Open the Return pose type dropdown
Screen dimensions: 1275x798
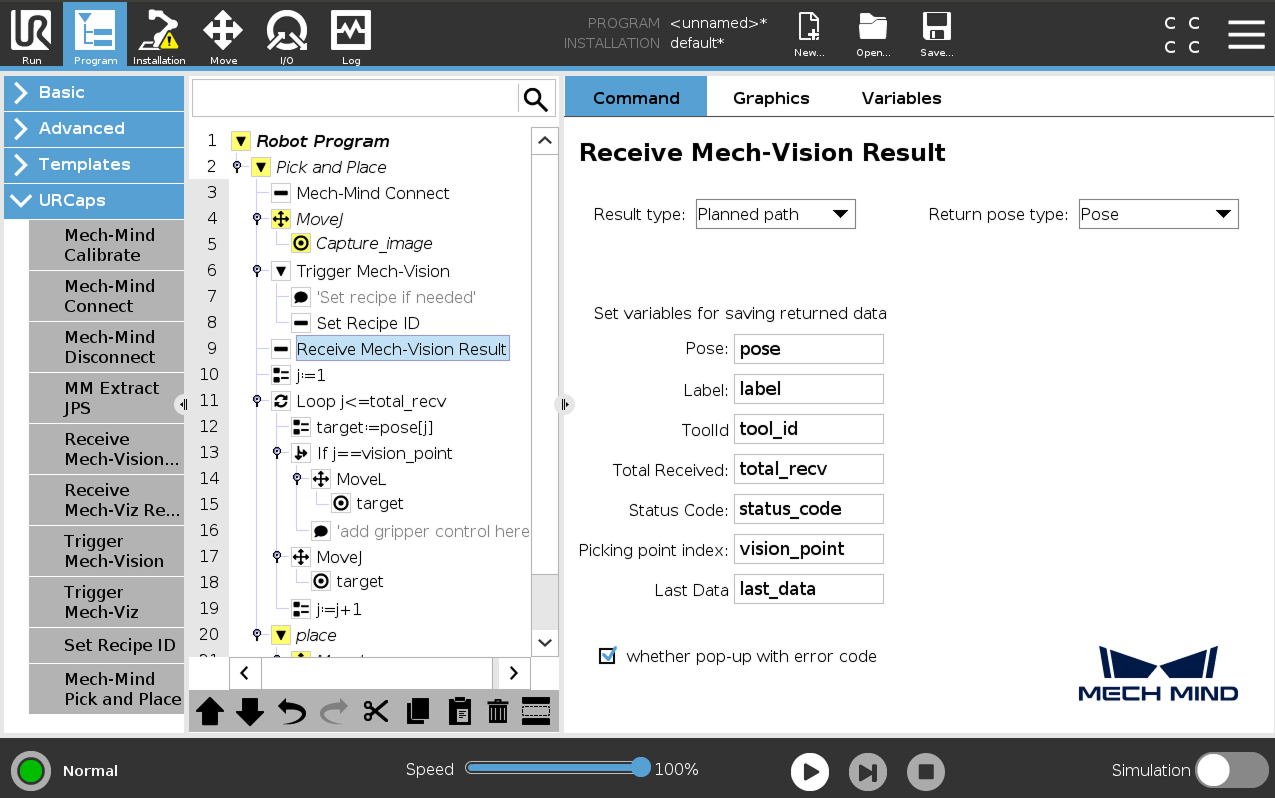click(1158, 213)
